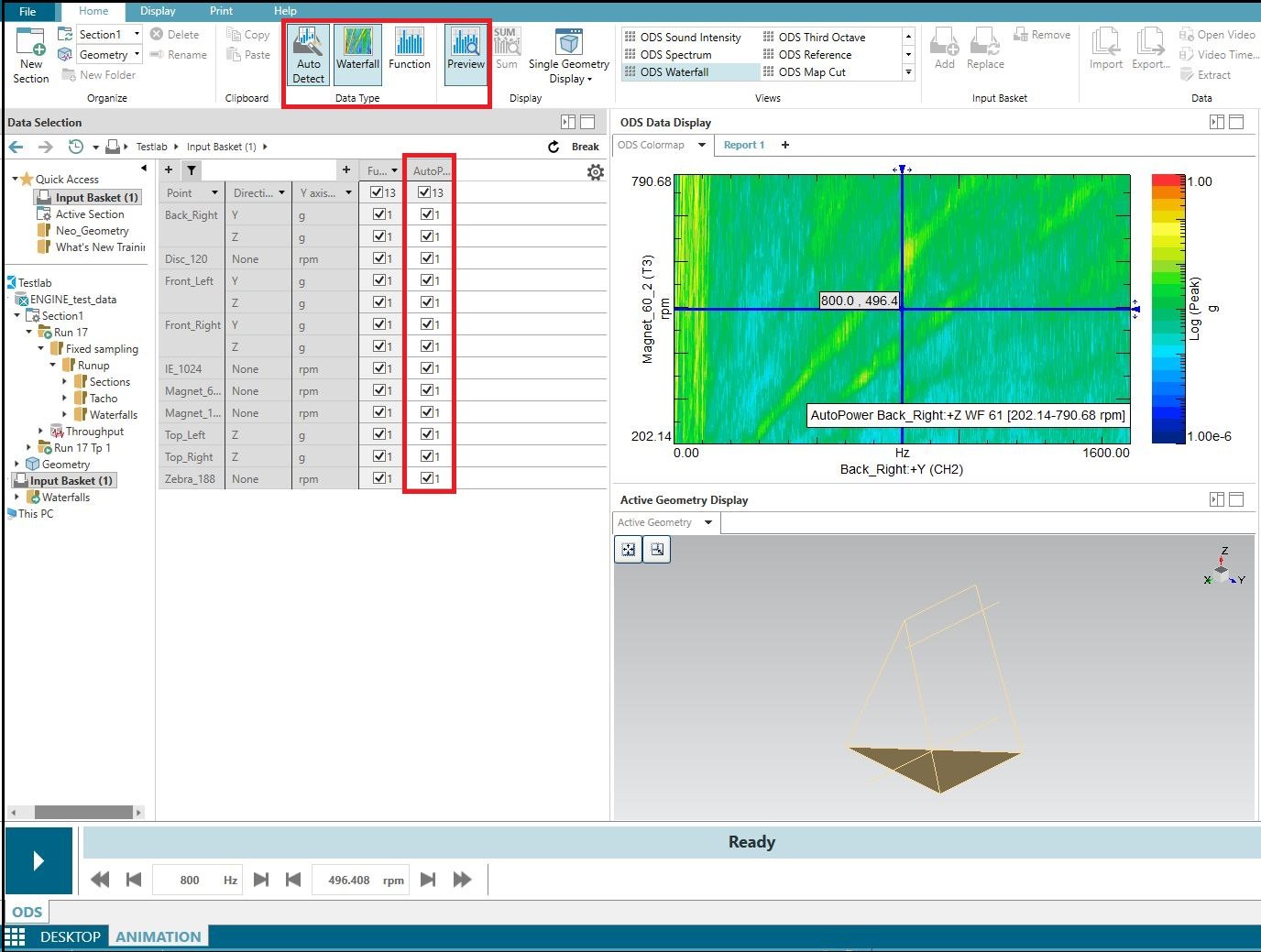The image size is (1261, 952).
Task: Select ODS Map Cut view
Action: click(811, 72)
